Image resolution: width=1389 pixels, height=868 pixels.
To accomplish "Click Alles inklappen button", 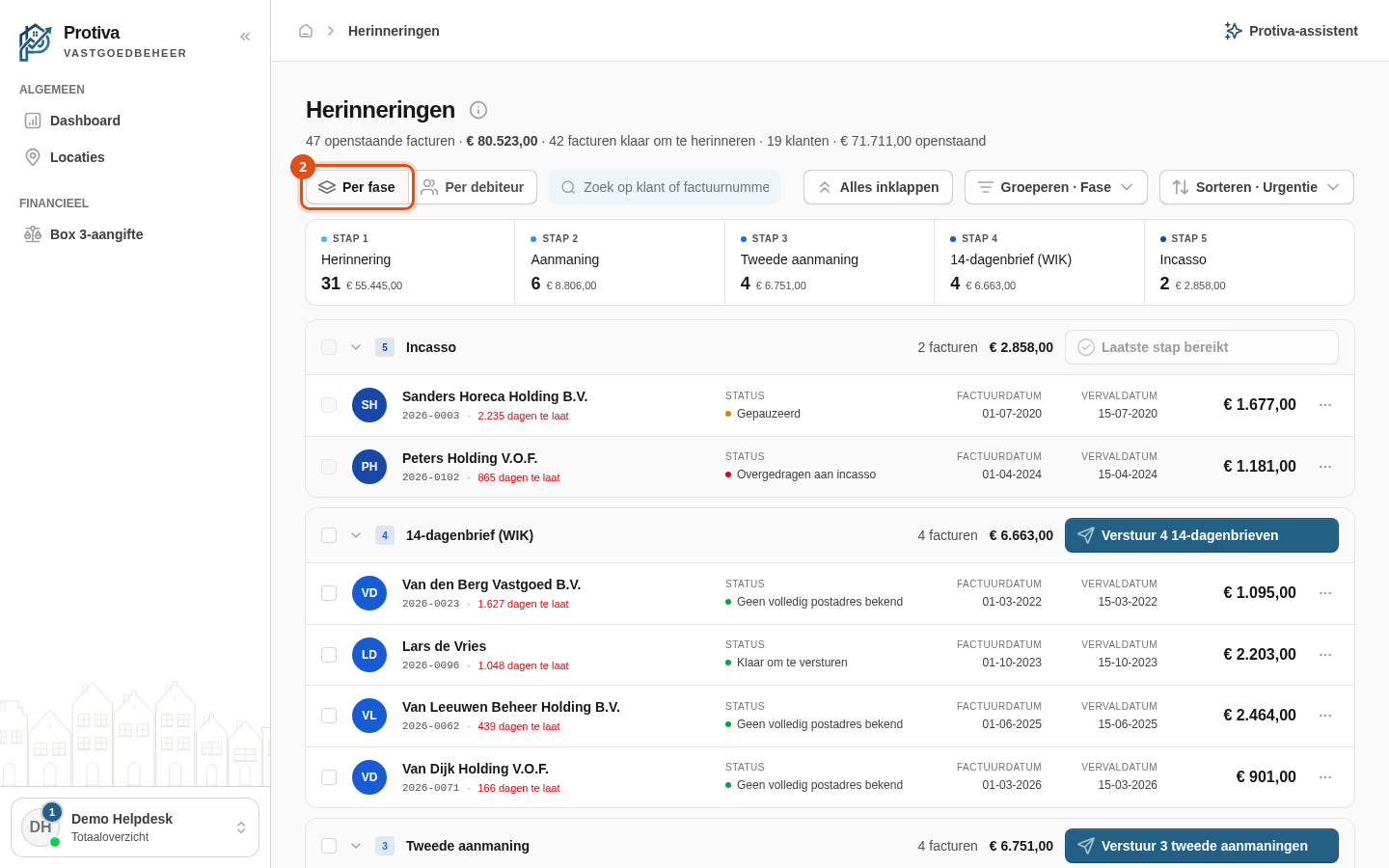I will (x=878, y=187).
